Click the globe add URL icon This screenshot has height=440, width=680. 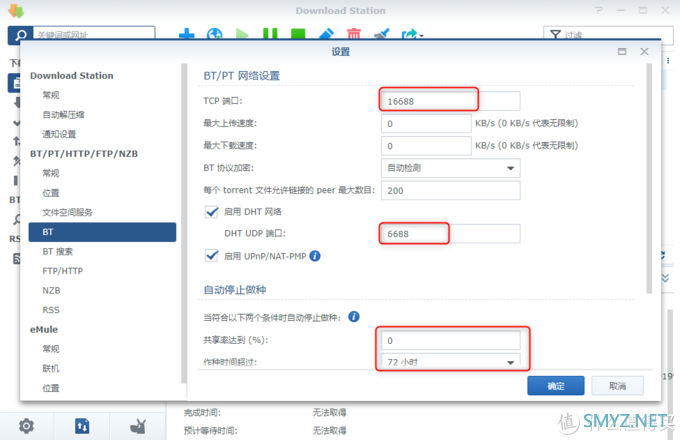click(215, 34)
